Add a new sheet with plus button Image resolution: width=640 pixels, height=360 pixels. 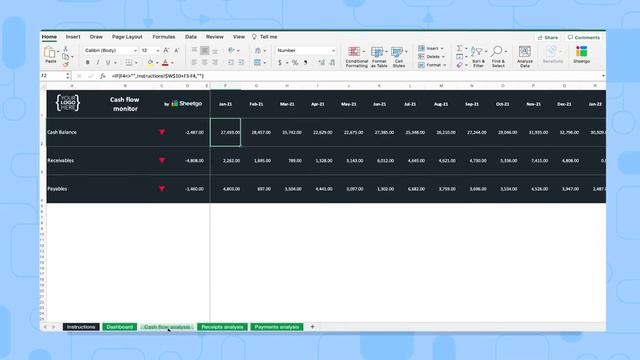312,327
